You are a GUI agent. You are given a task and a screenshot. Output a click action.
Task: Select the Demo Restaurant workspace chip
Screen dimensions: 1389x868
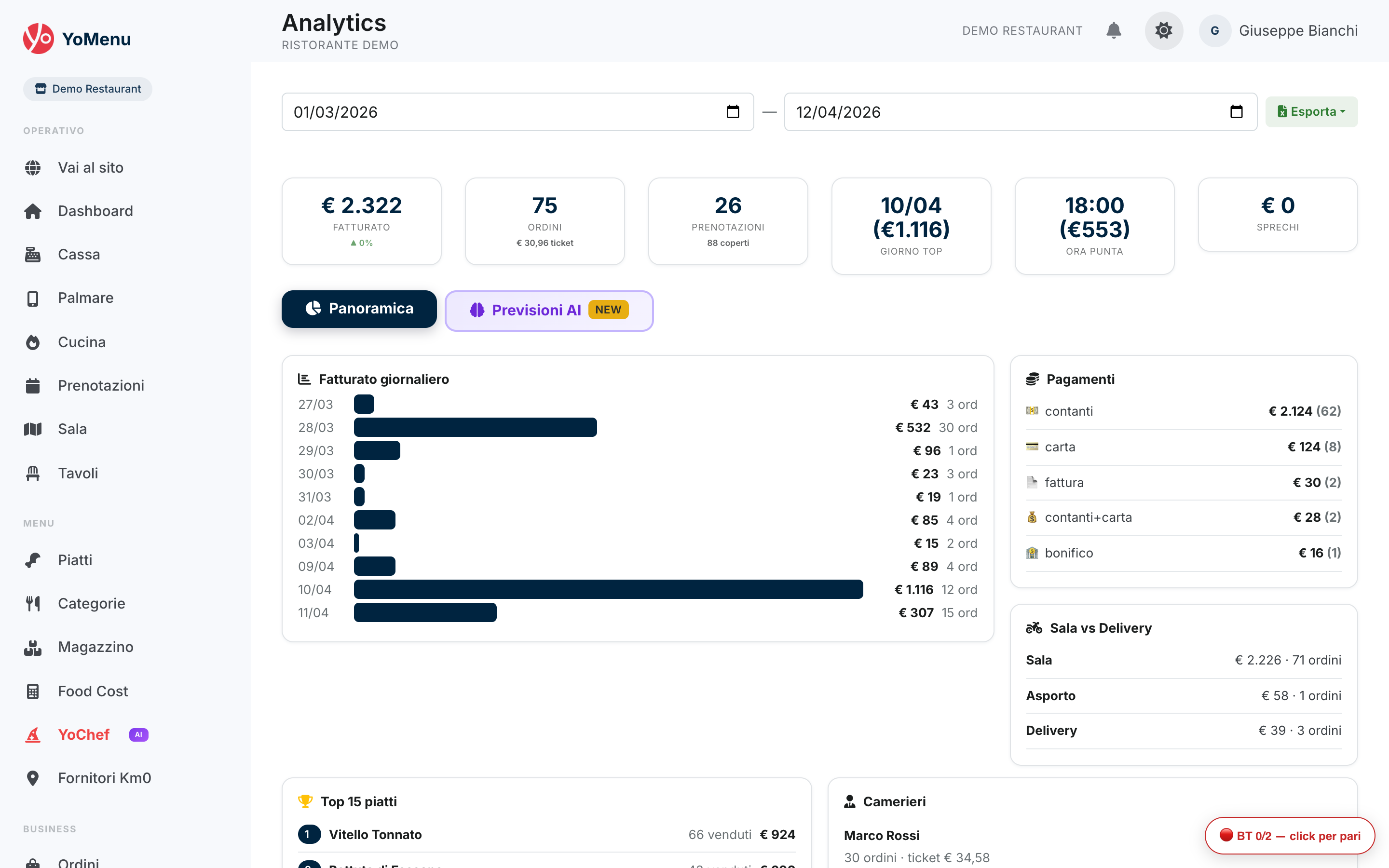point(87,88)
